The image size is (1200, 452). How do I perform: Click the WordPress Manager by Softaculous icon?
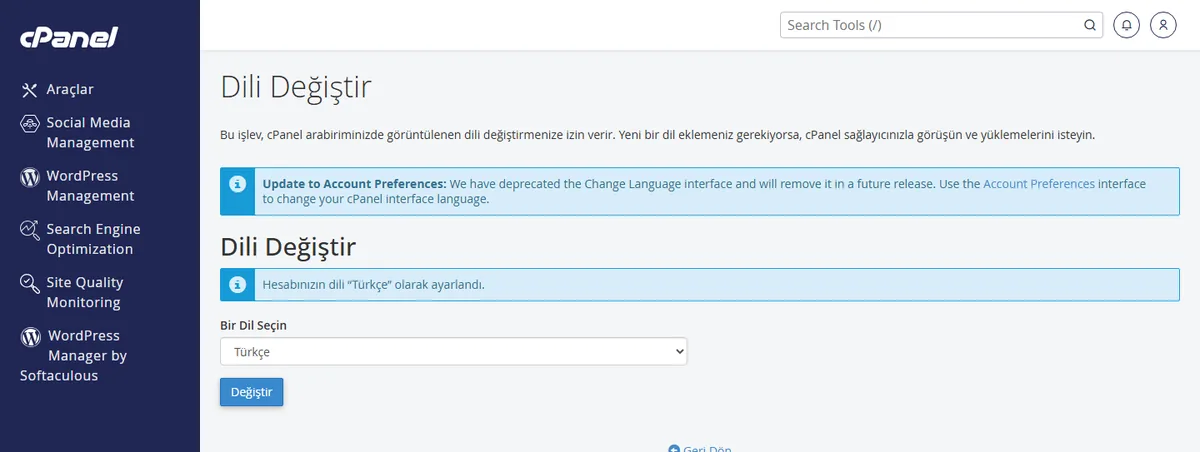(x=30, y=337)
